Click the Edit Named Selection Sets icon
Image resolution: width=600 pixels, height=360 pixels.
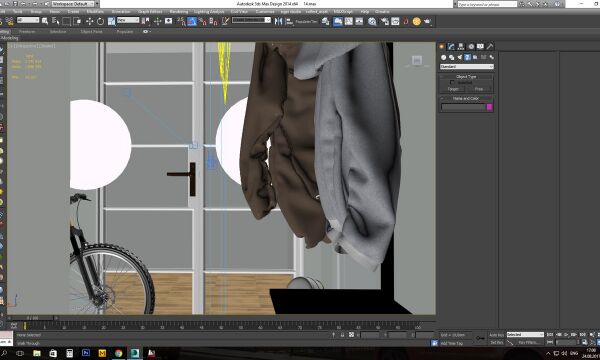(x=225, y=21)
